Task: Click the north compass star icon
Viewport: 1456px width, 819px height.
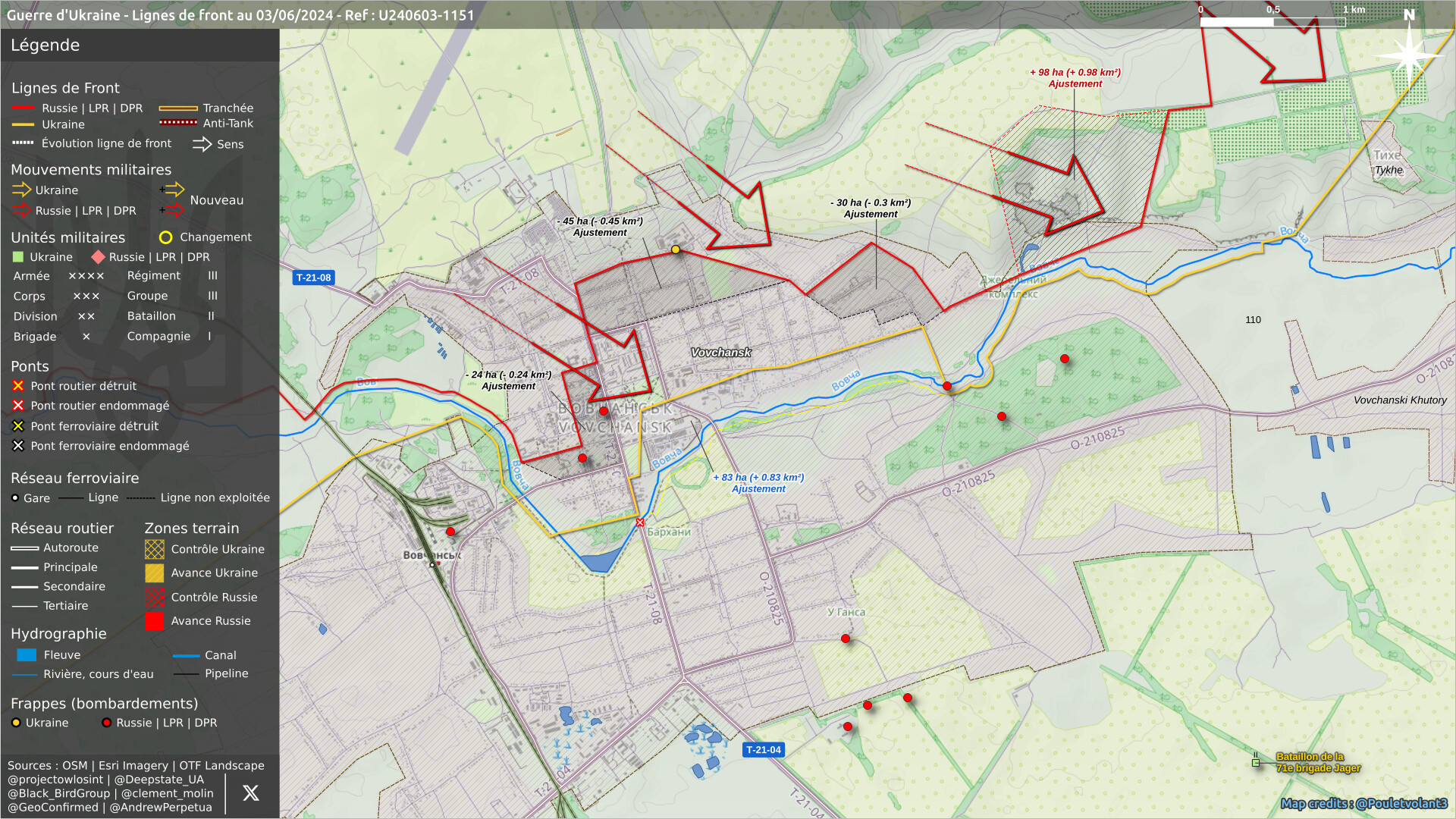Action: pyautogui.click(x=1408, y=55)
